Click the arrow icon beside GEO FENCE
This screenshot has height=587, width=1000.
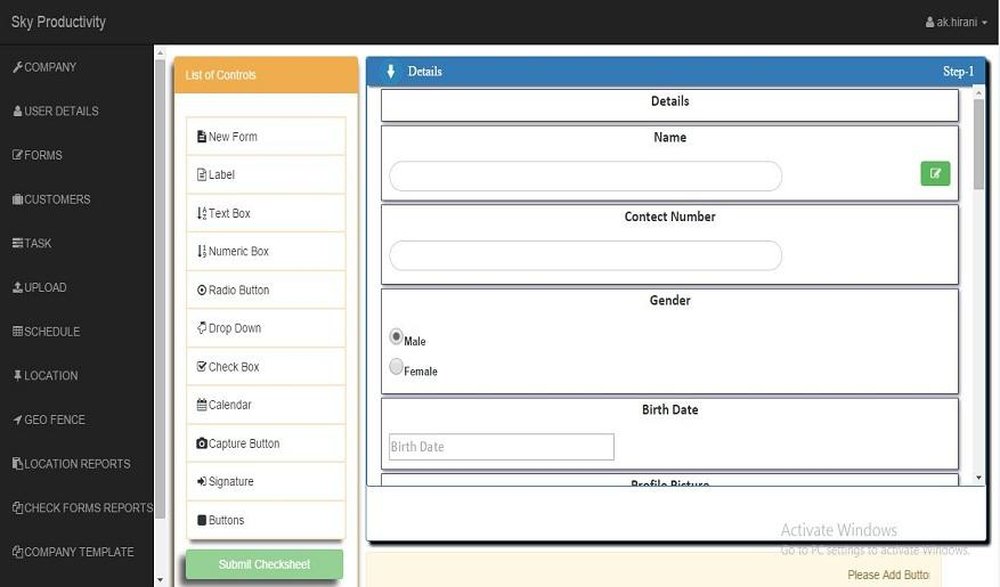(x=18, y=420)
